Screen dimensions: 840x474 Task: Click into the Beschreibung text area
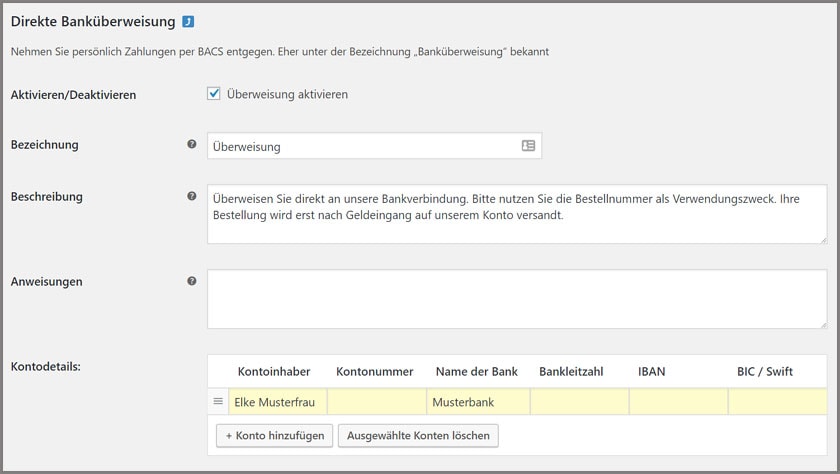pyautogui.click(x=516, y=213)
